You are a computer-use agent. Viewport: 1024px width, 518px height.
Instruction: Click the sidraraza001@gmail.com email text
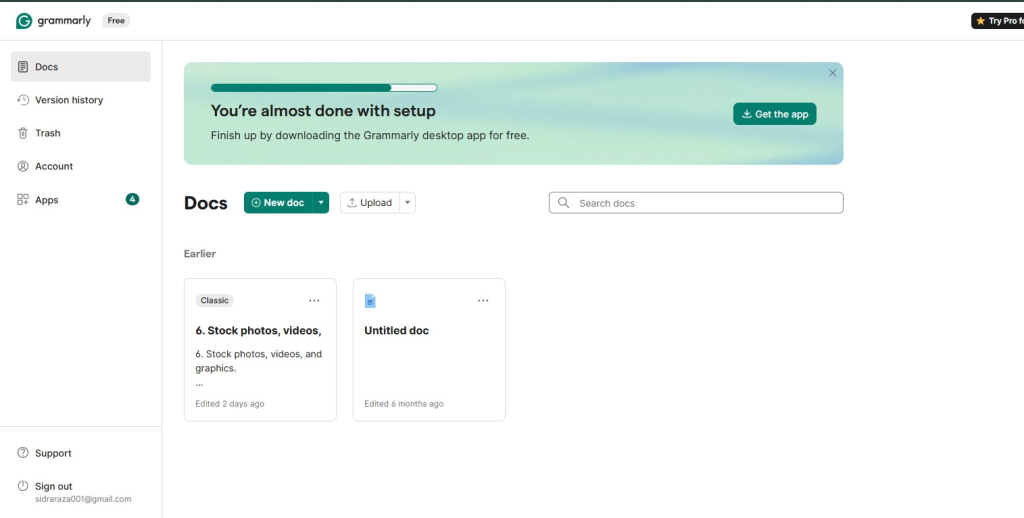tap(83, 499)
